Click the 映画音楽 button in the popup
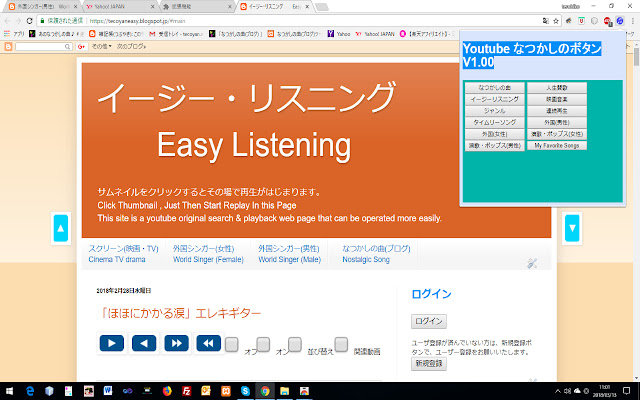 click(557, 99)
